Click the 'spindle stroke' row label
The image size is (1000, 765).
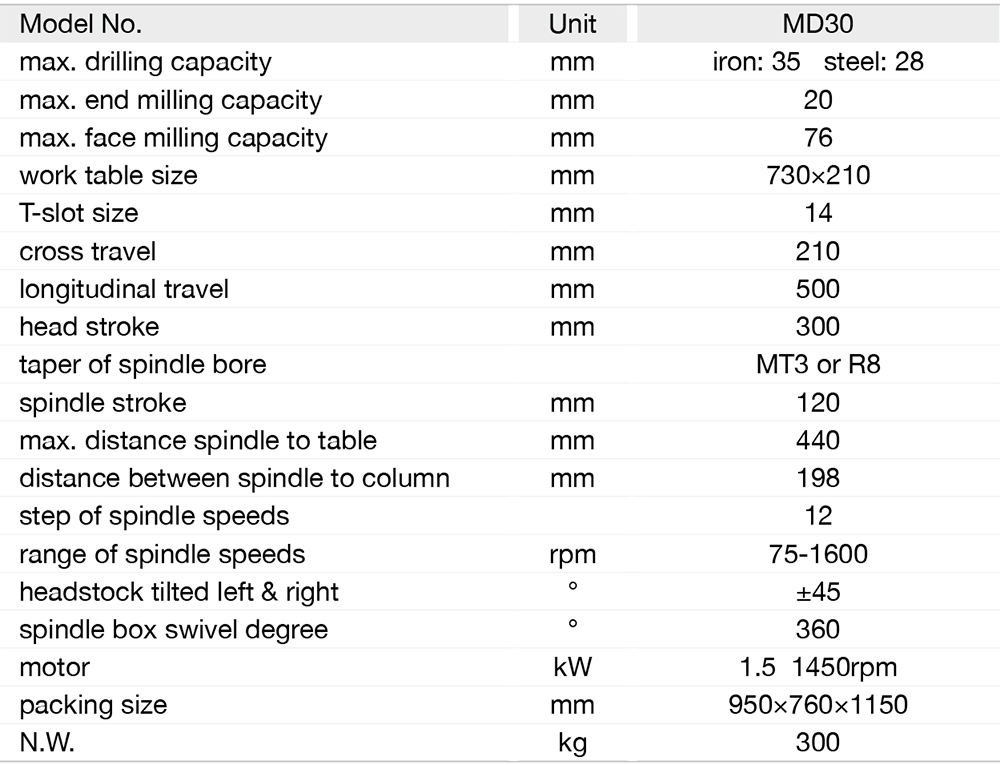click(x=103, y=403)
